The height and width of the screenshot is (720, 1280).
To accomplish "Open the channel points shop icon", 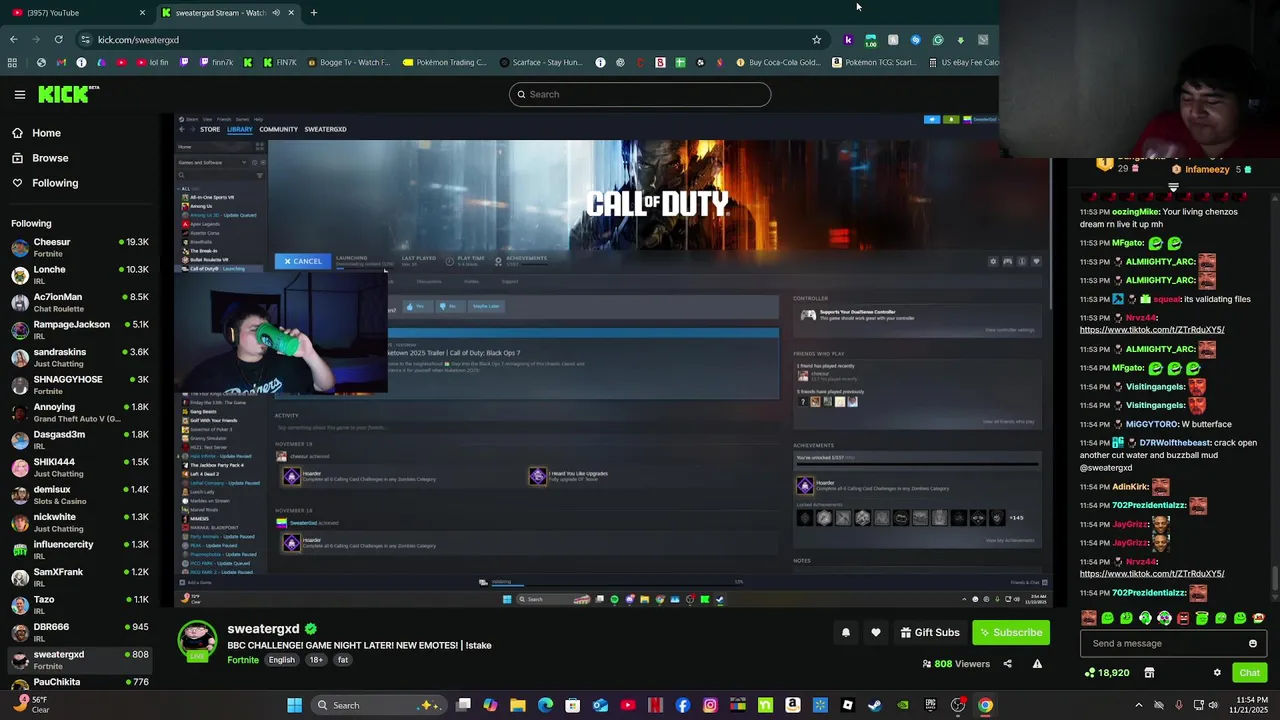I will (1149, 673).
